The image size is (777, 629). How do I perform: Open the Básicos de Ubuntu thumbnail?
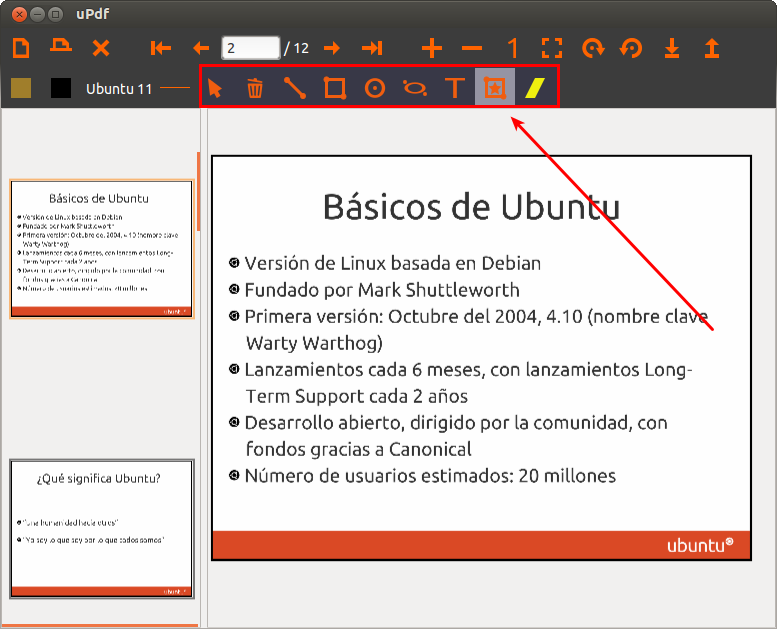coord(102,249)
